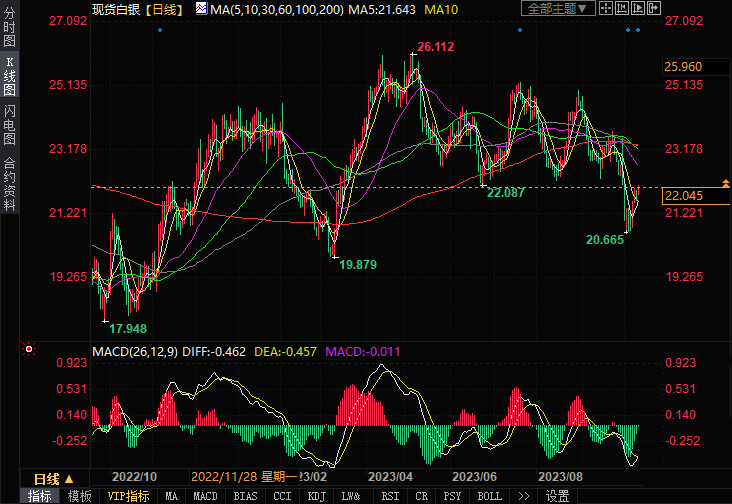Click the 26.112 high price marker

(x=435, y=47)
